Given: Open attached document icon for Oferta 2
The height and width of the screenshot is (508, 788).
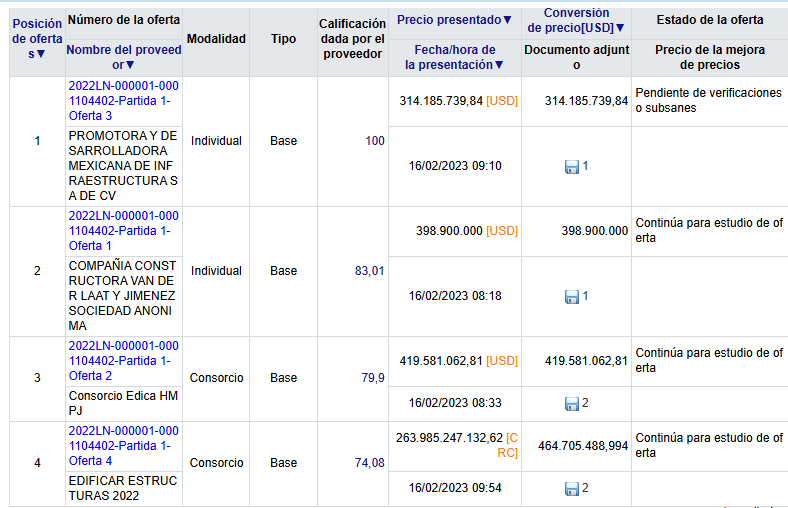Looking at the screenshot, I should click(x=572, y=403).
